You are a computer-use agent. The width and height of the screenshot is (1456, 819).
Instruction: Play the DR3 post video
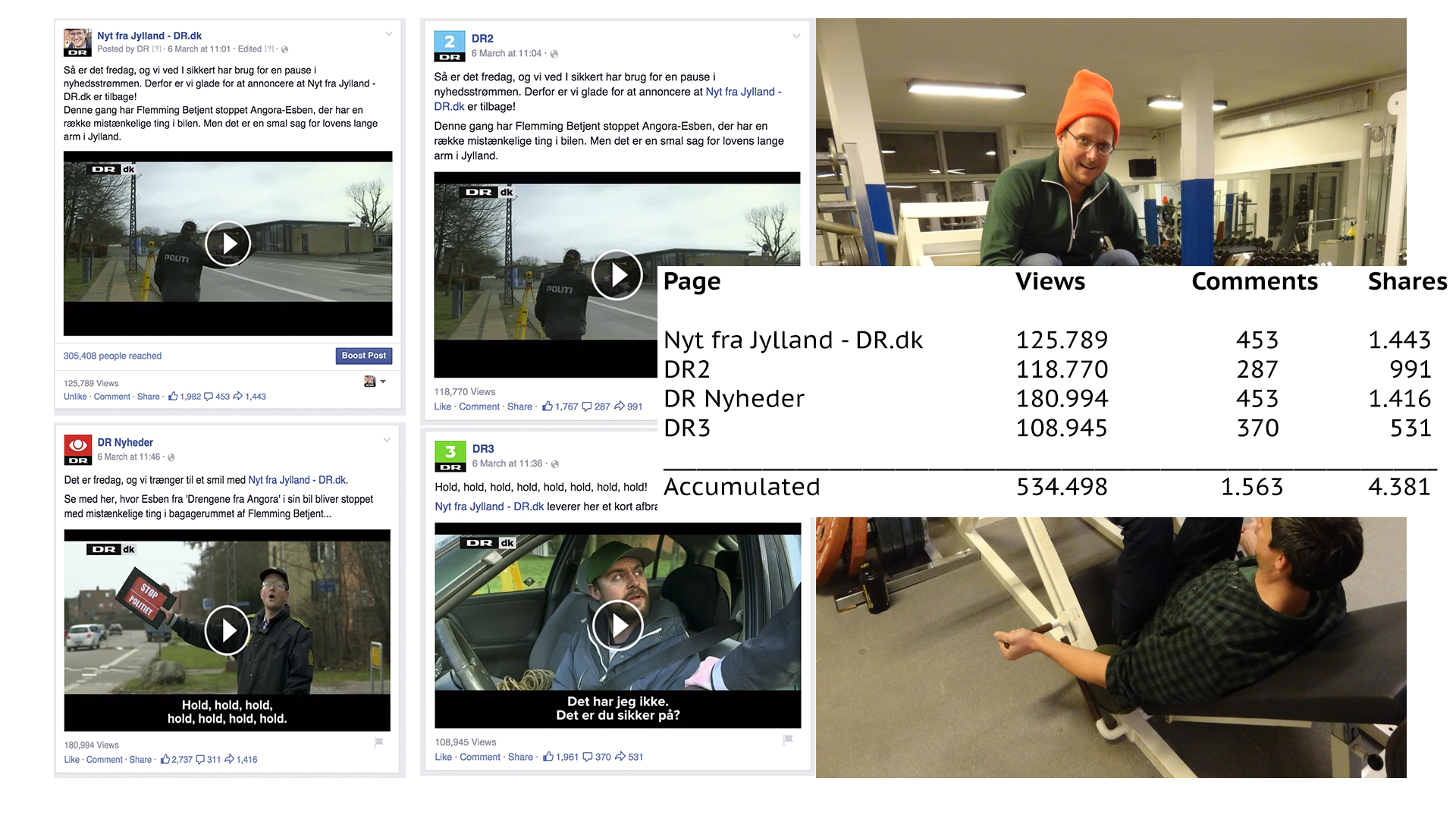(x=618, y=625)
